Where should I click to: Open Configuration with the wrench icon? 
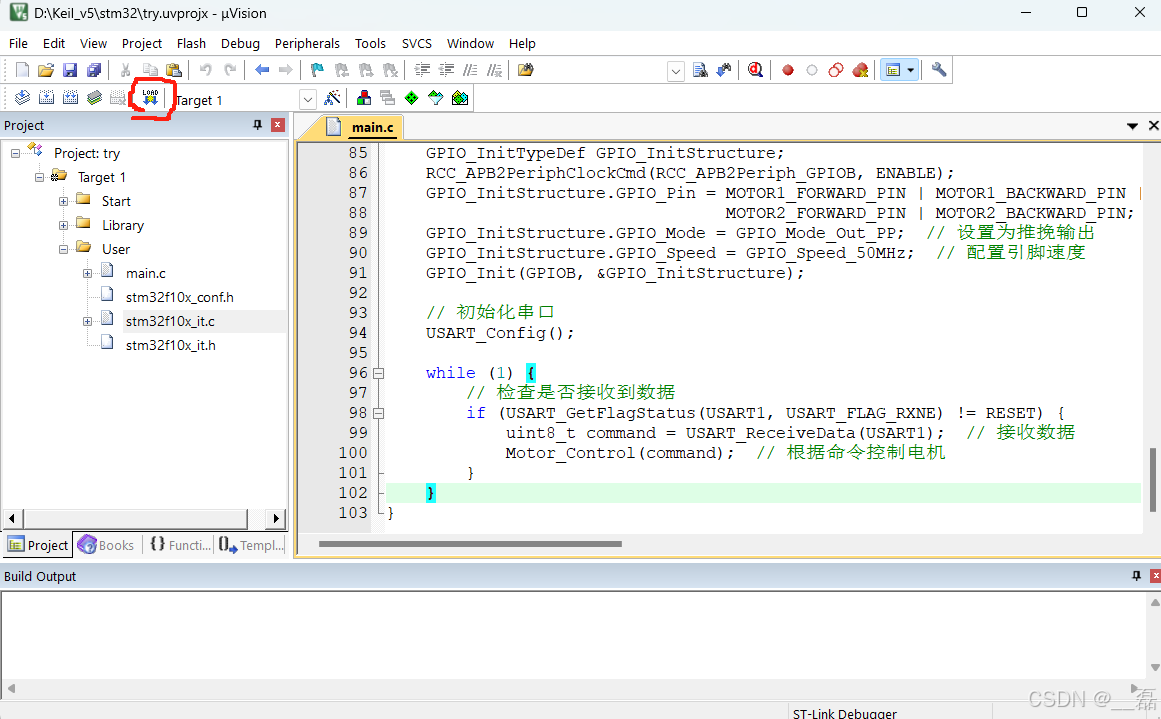pyautogui.click(x=939, y=70)
